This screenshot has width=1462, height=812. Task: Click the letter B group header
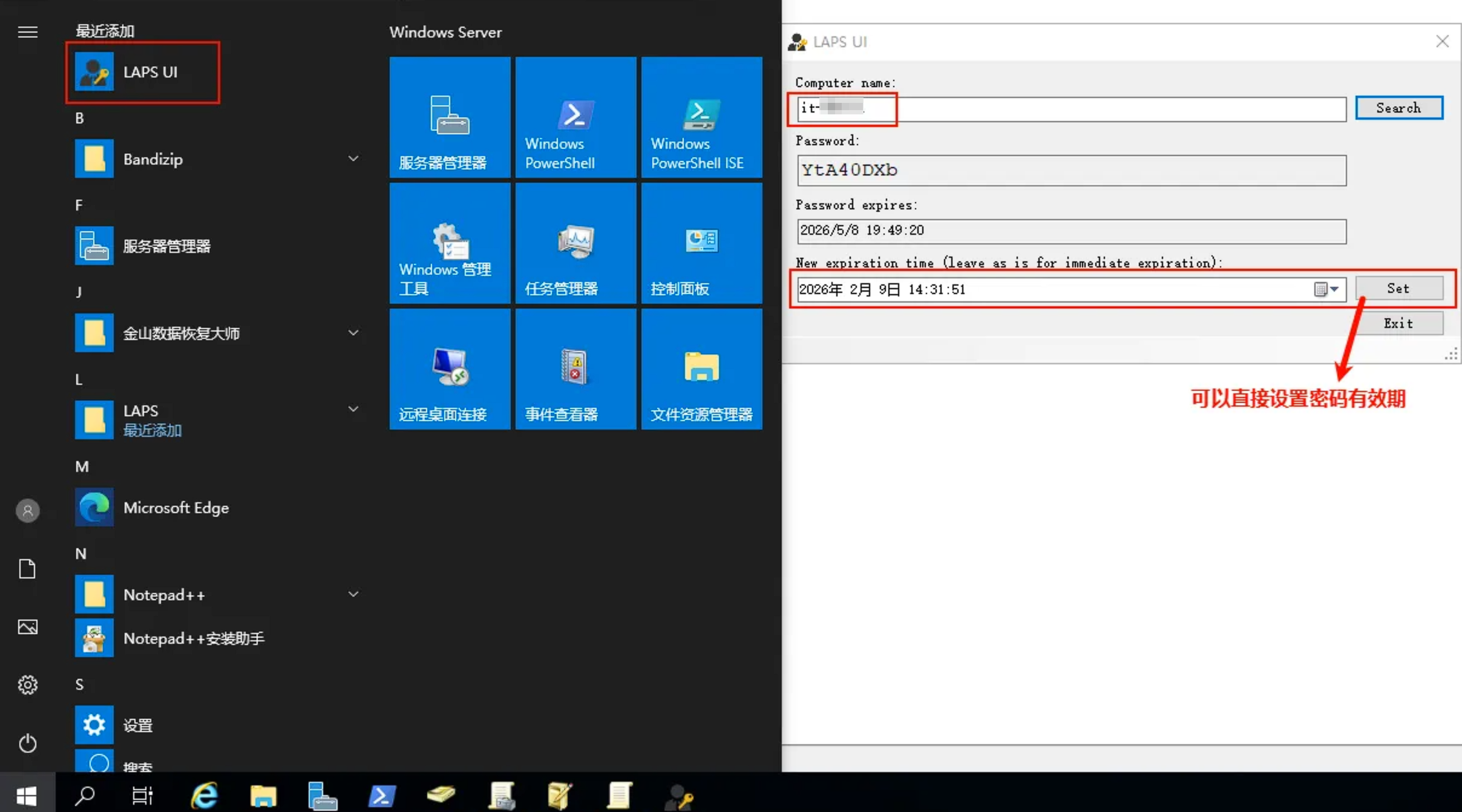tap(79, 118)
